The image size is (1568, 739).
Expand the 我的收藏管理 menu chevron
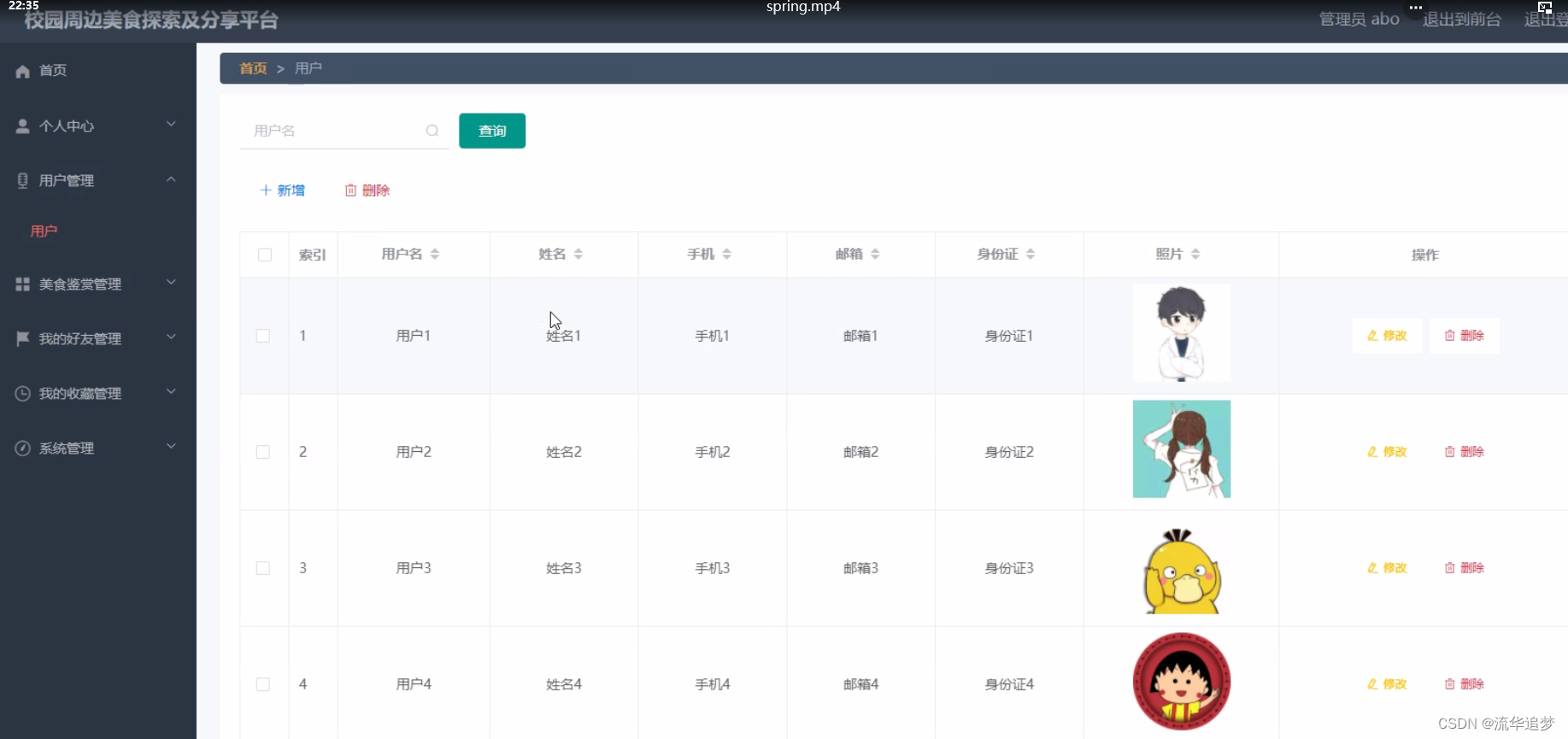pyautogui.click(x=171, y=392)
